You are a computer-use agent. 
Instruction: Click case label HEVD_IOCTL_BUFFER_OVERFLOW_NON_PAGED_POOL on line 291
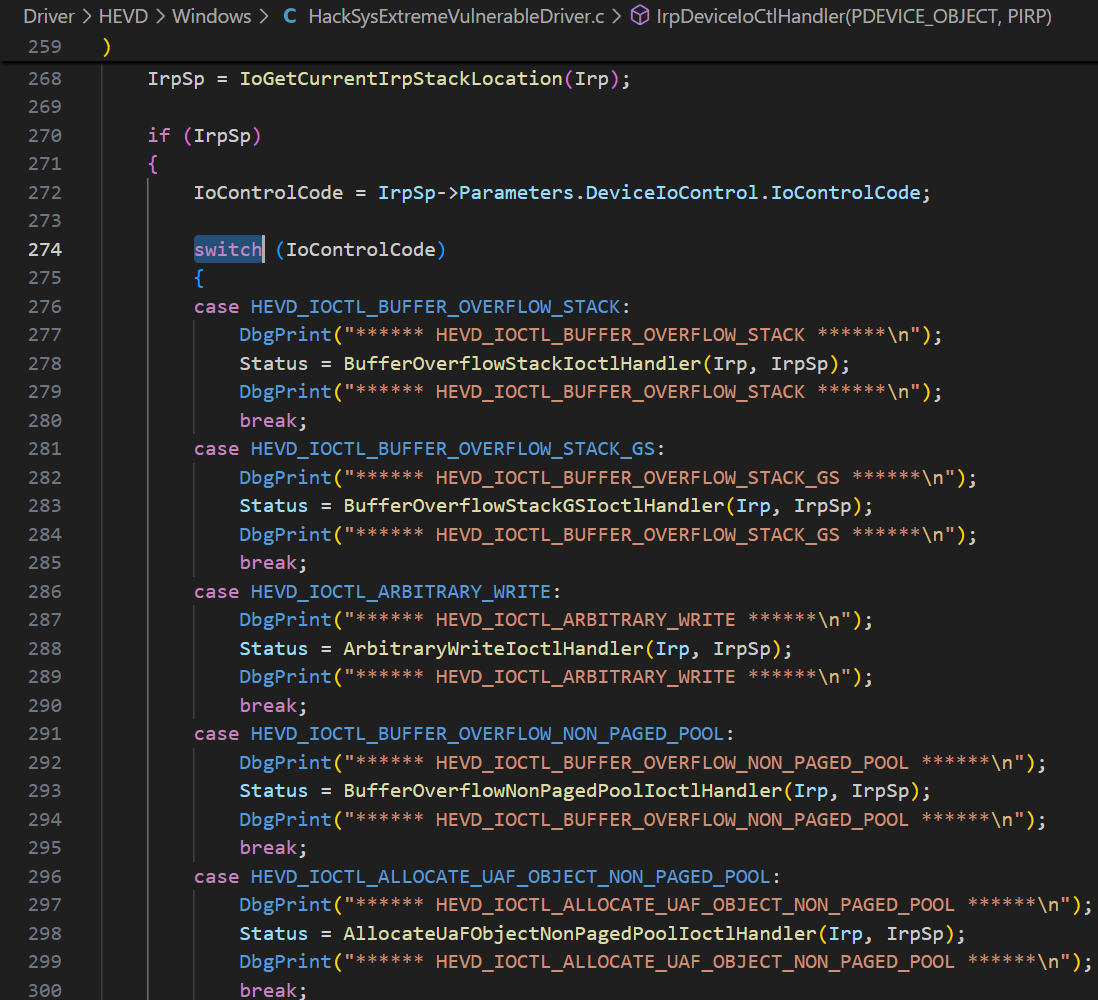pyautogui.click(x=487, y=735)
